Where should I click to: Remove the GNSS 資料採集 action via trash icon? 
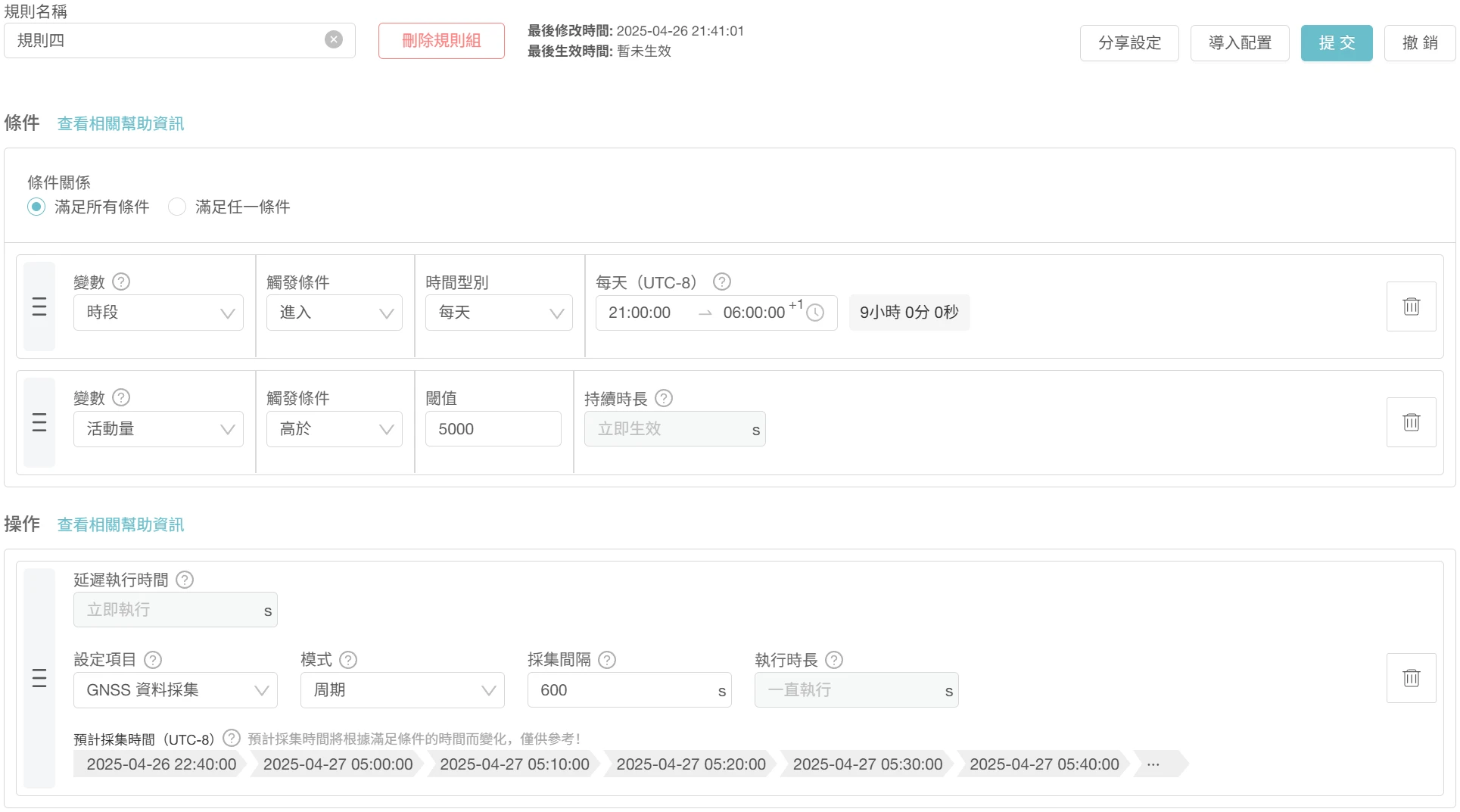pyautogui.click(x=1411, y=678)
